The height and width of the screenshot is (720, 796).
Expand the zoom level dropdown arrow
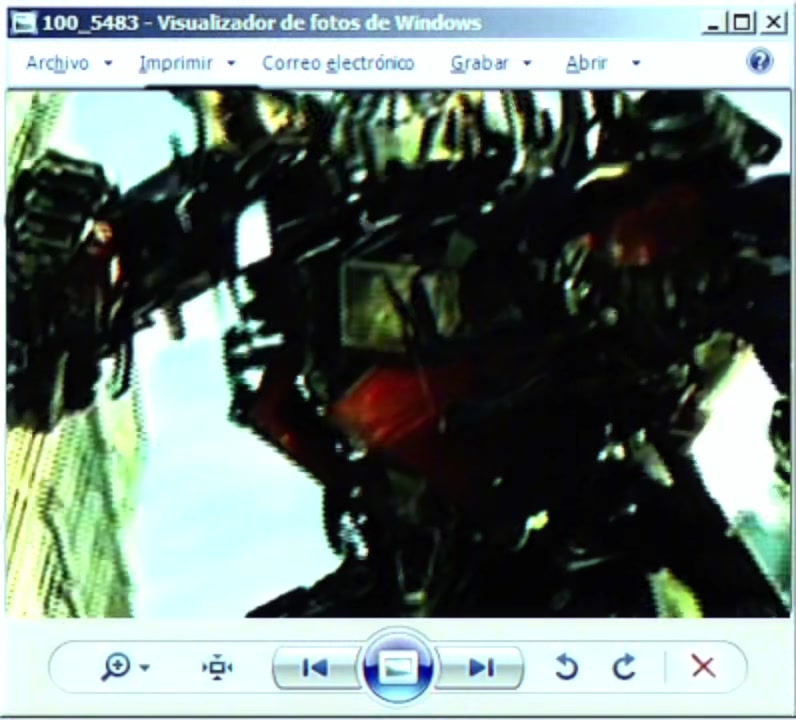pos(145,668)
